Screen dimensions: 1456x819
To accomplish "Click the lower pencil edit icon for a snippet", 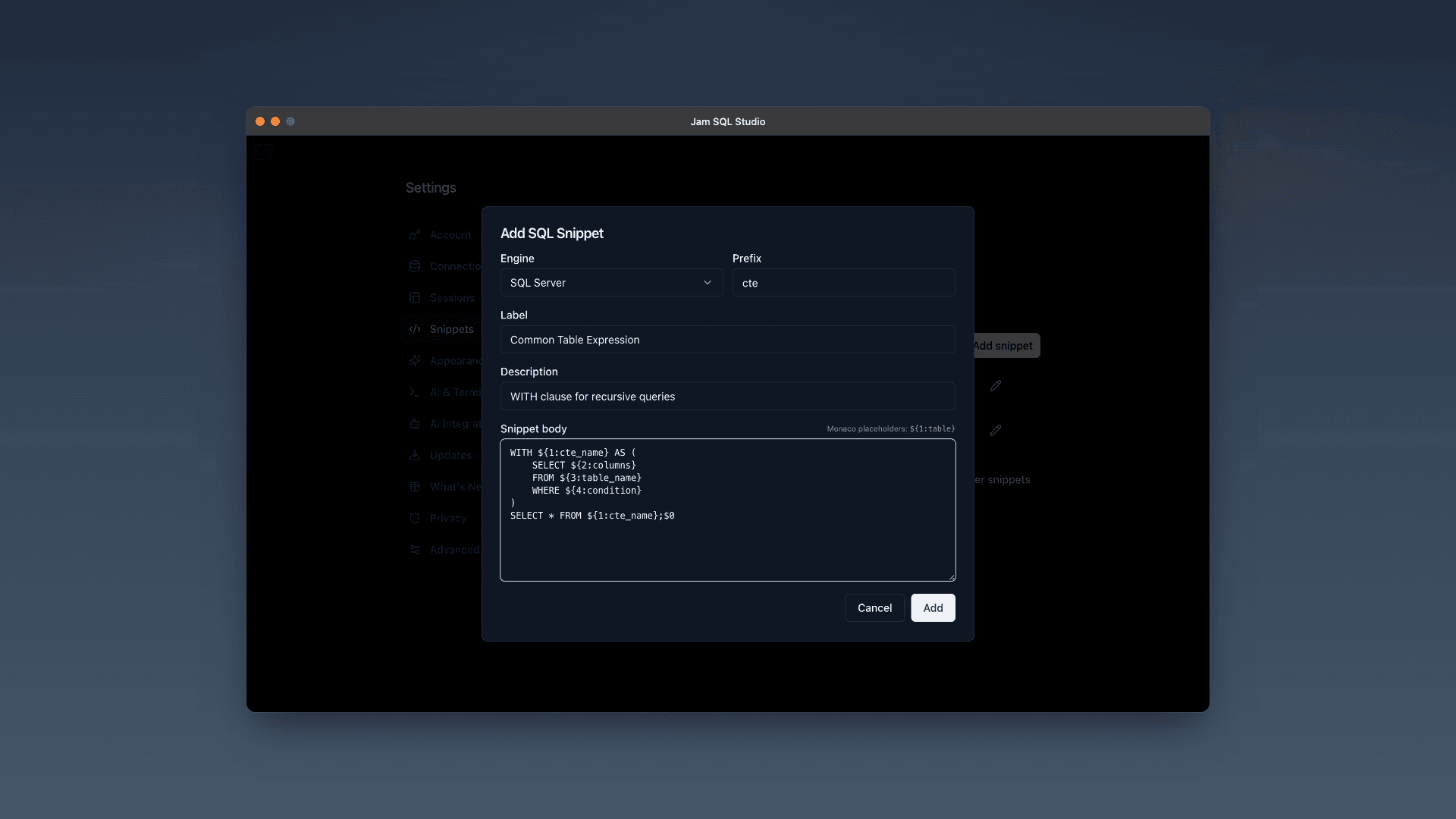I will click(x=996, y=431).
